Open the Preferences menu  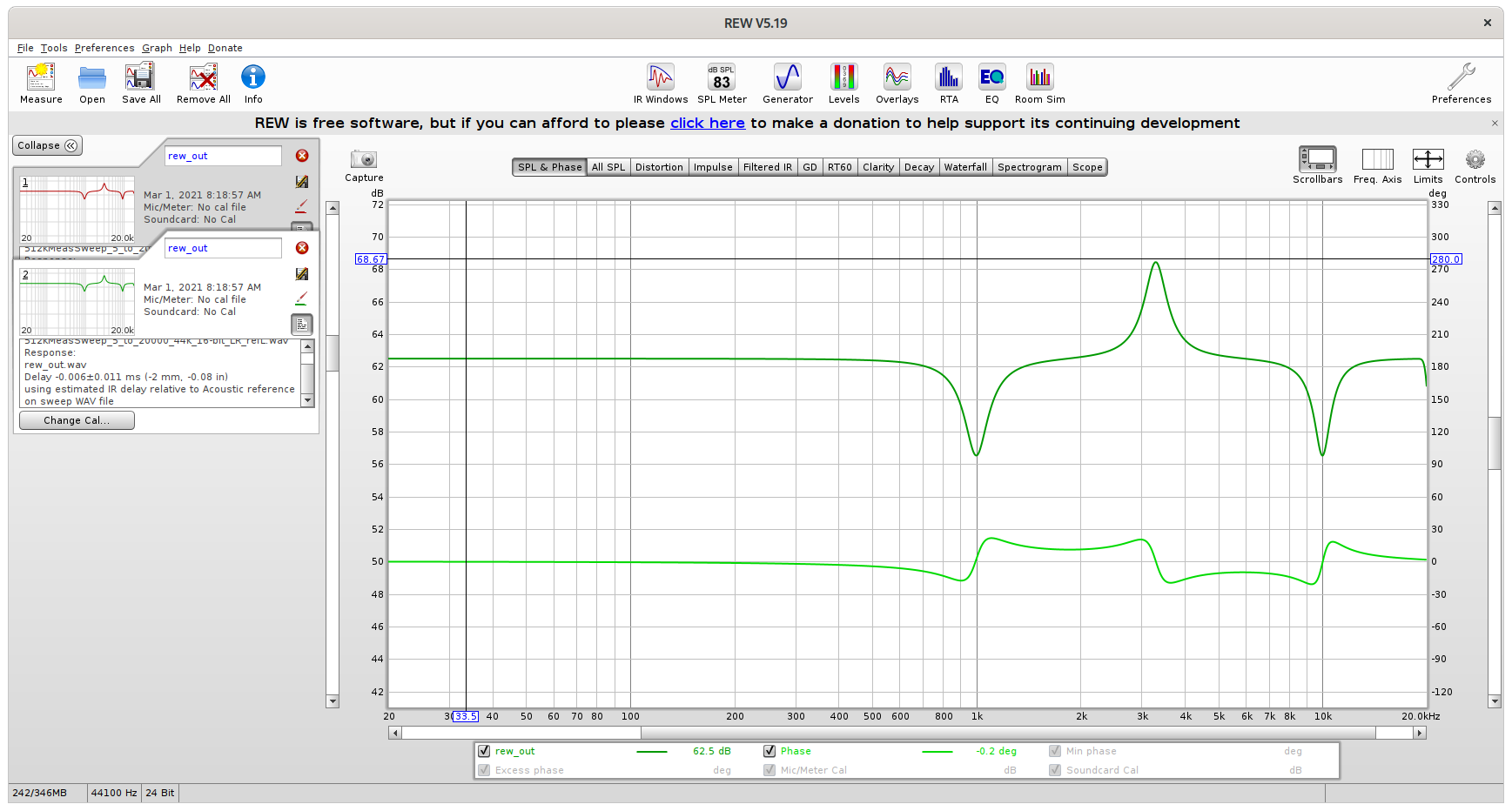[x=104, y=48]
